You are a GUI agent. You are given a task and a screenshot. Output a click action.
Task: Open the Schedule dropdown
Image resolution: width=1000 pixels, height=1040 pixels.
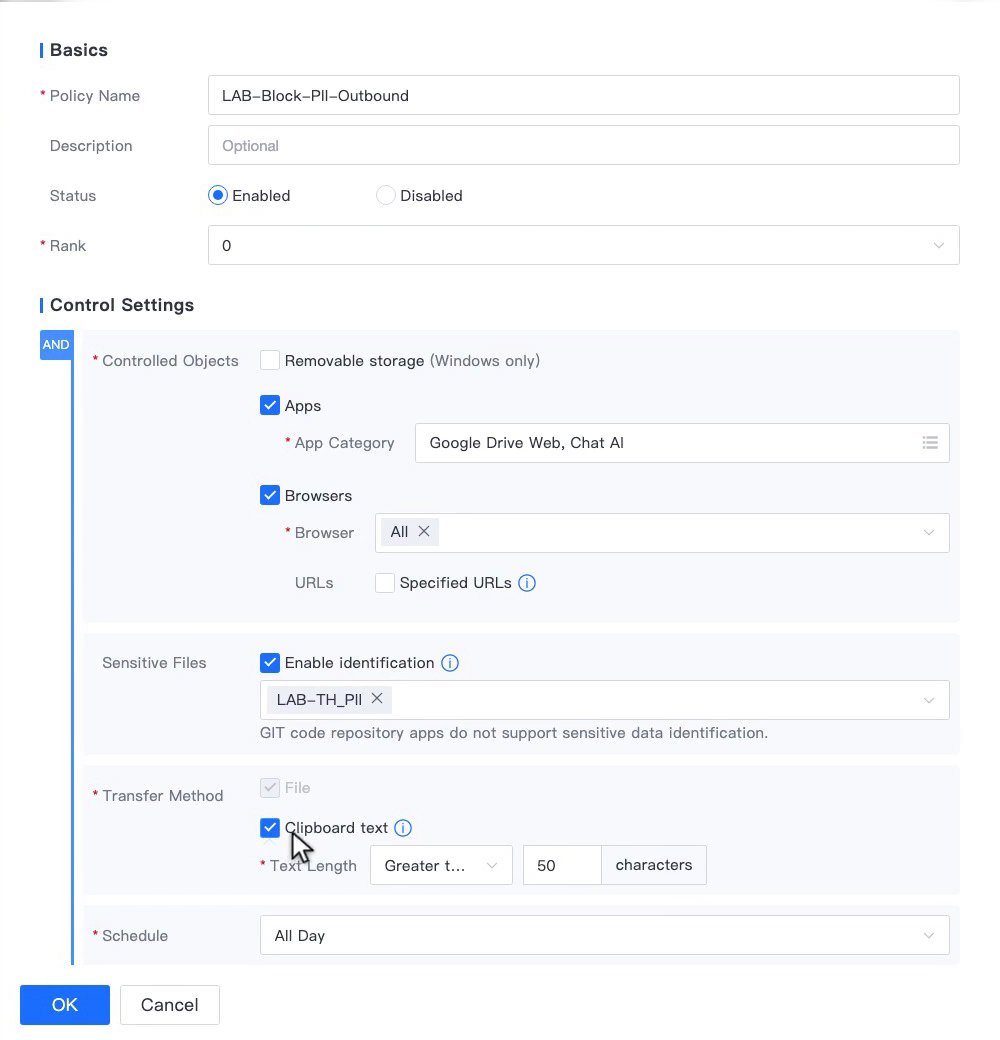[x=605, y=935]
